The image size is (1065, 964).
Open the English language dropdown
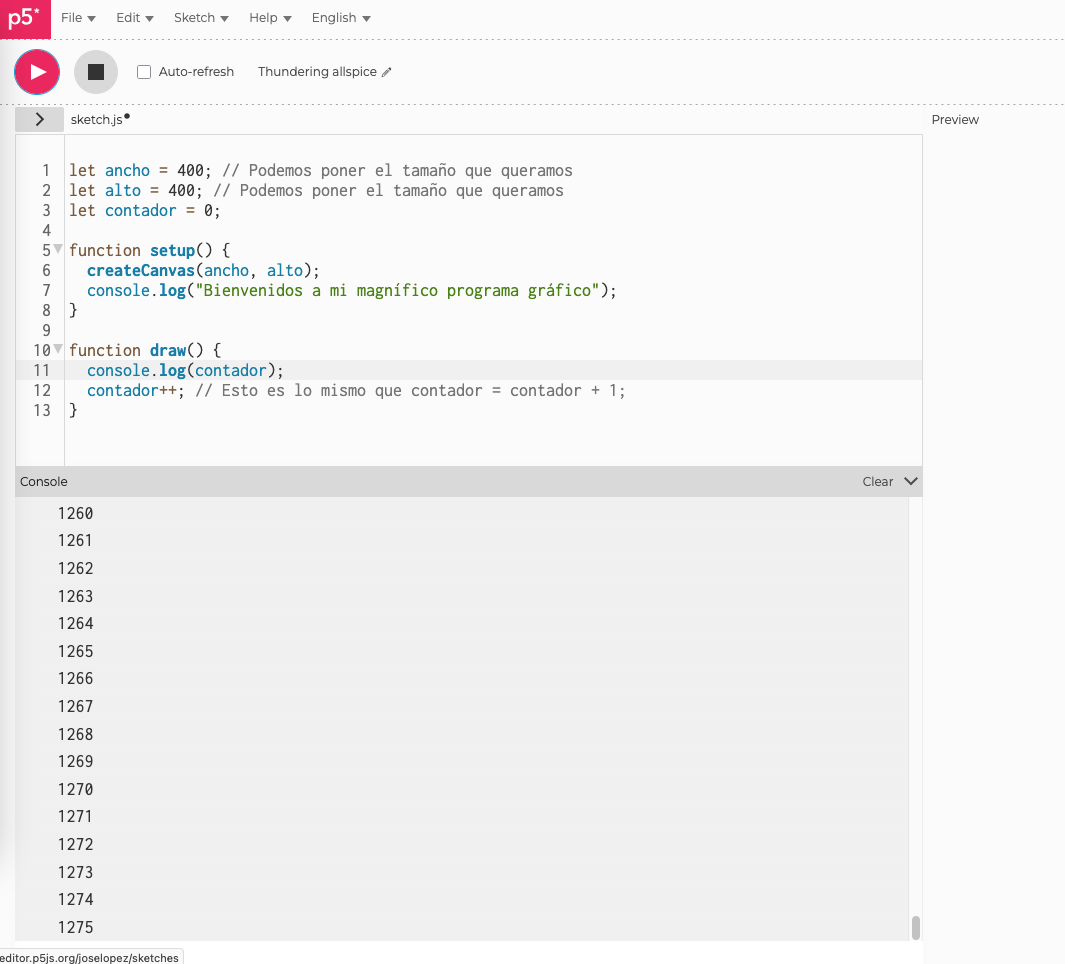[x=340, y=18]
